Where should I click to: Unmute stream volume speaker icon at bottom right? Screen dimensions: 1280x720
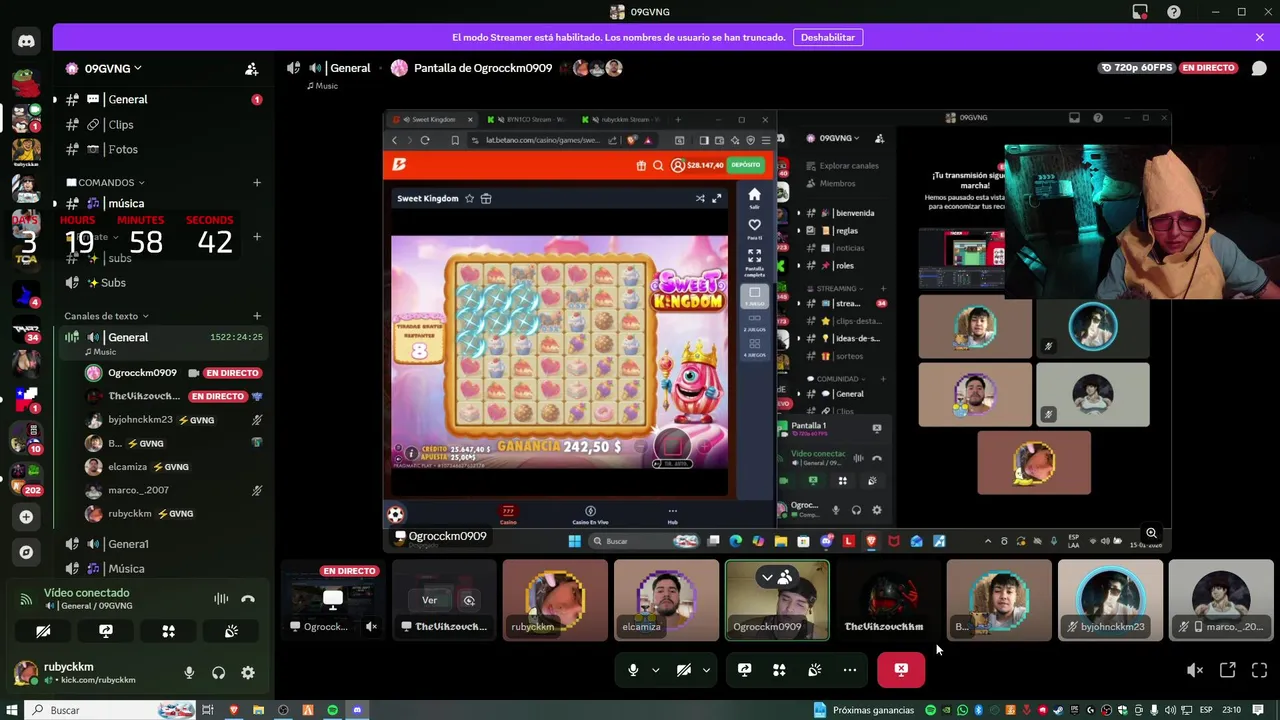pos(1194,670)
